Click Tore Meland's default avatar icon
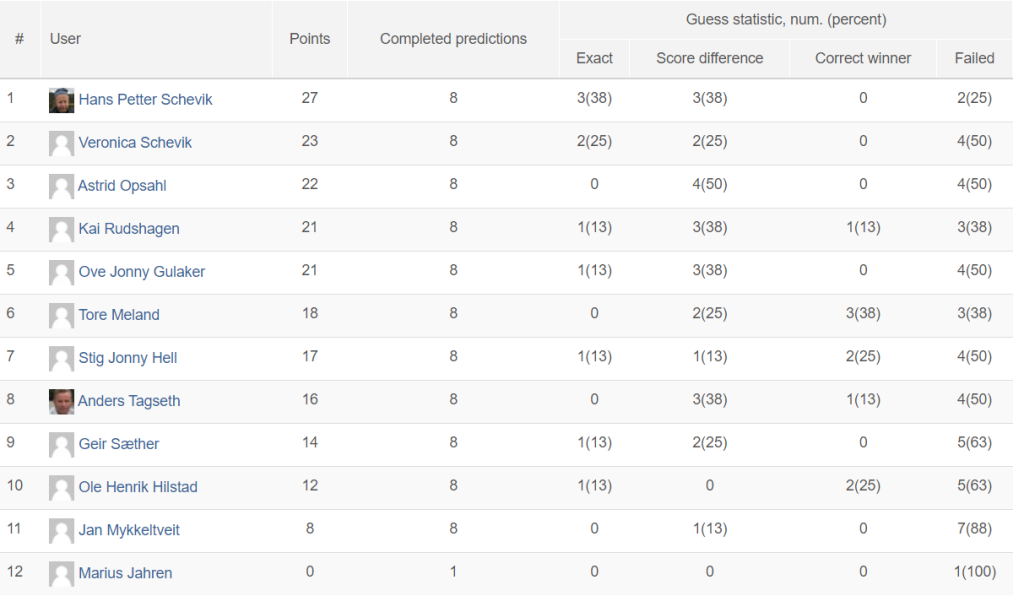The height and width of the screenshot is (596, 1024). pyautogui.click(x=61, y=316)
